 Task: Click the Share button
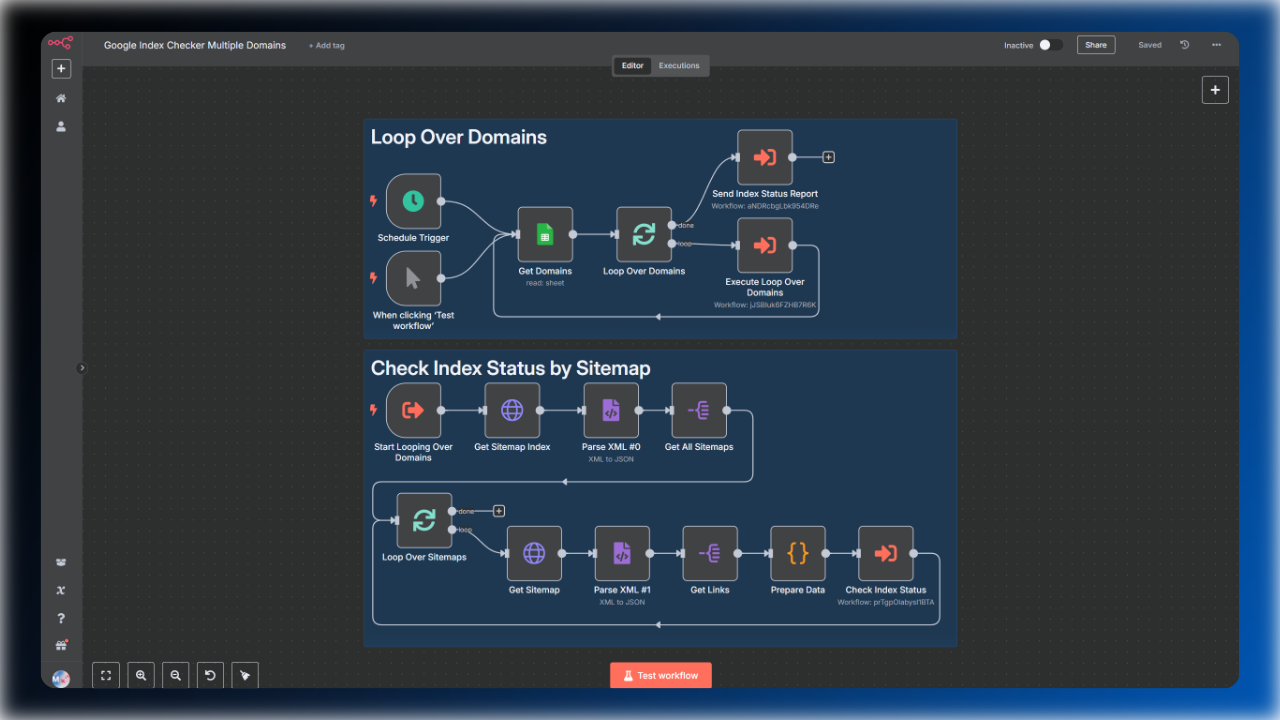click(x=1096, y=45)
